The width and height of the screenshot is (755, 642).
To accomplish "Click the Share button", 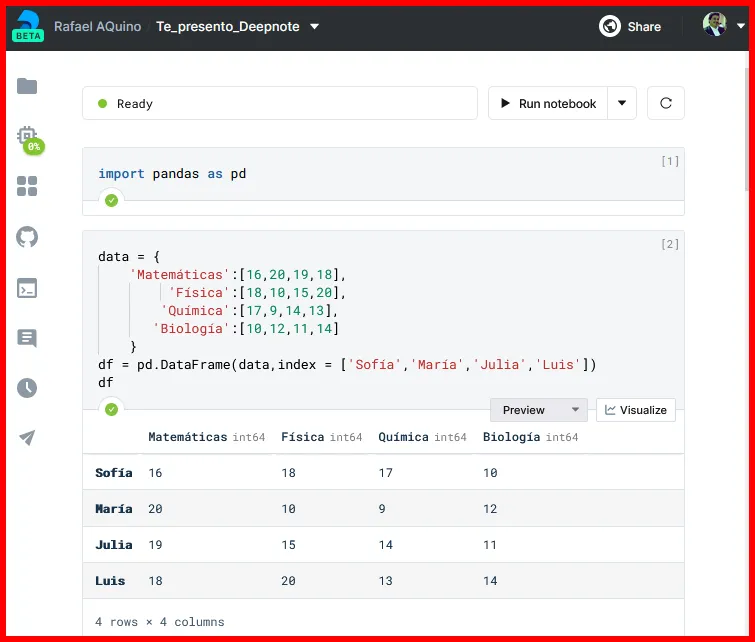I will (630, 26).
